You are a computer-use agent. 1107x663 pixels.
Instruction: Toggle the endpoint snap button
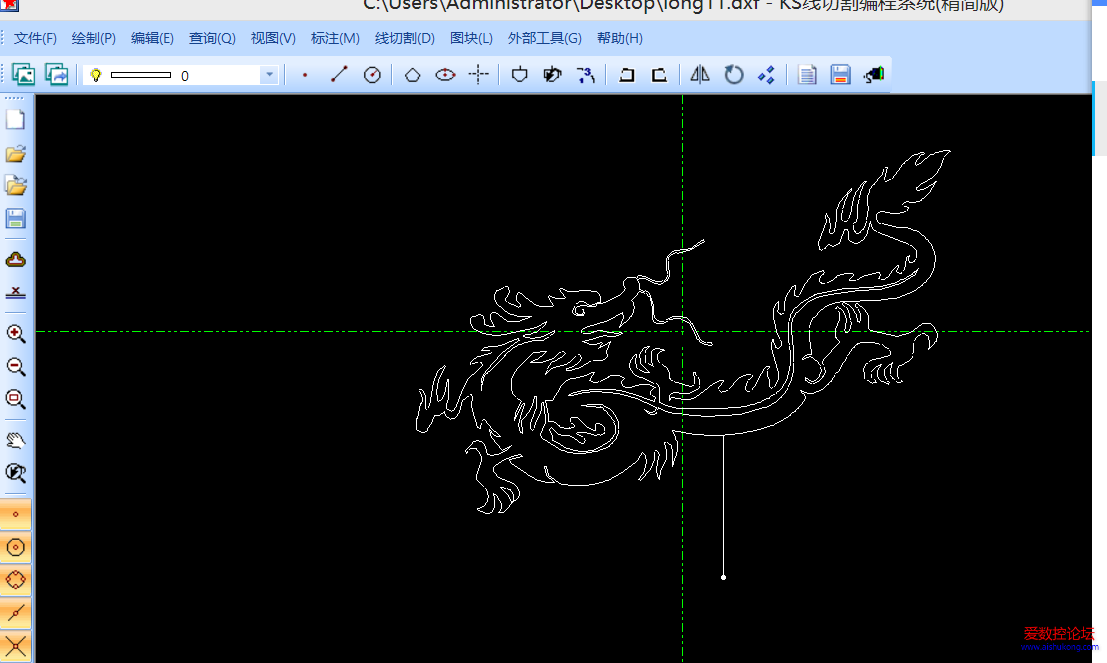click(x=16, y=515)
